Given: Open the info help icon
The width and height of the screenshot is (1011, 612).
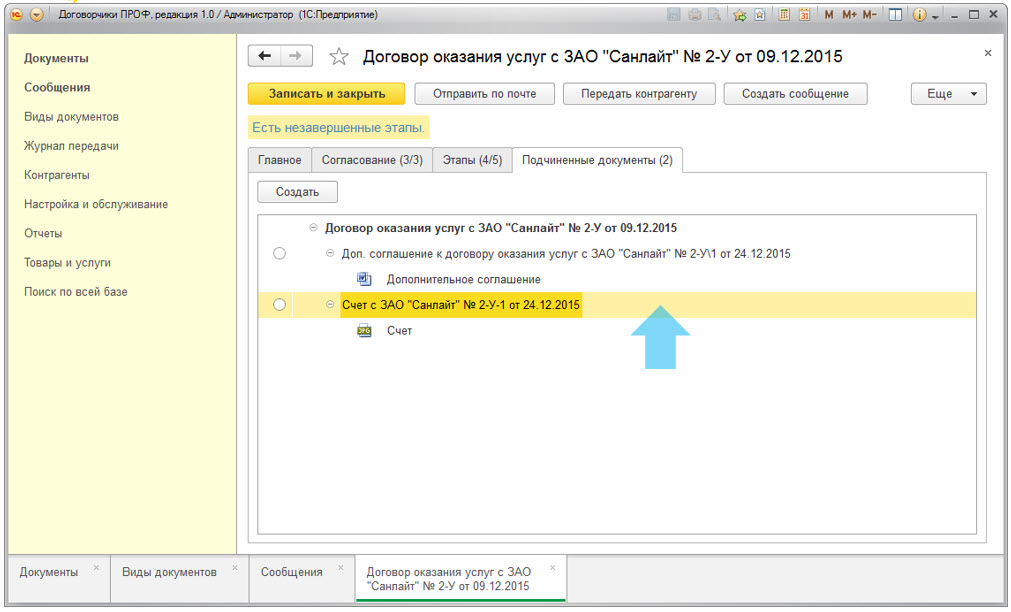Looking at the screenshot, I should point(919,14).
